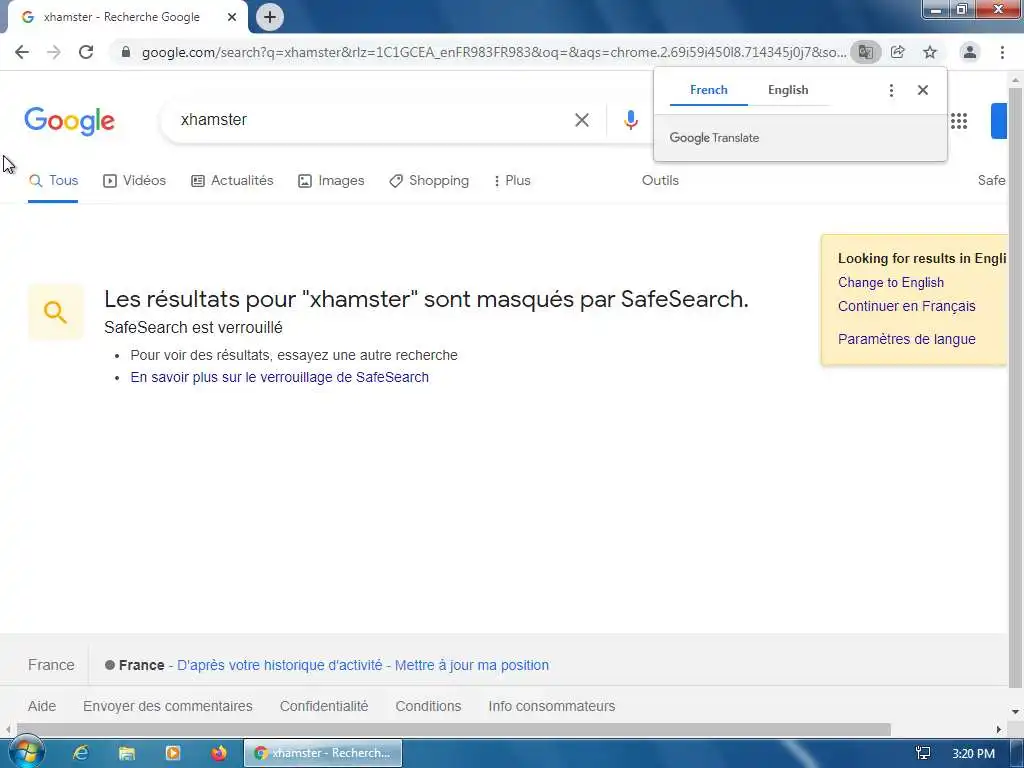Click the forward navigation arrow
Screen dimensions: 1024x768
click(54, 52)
